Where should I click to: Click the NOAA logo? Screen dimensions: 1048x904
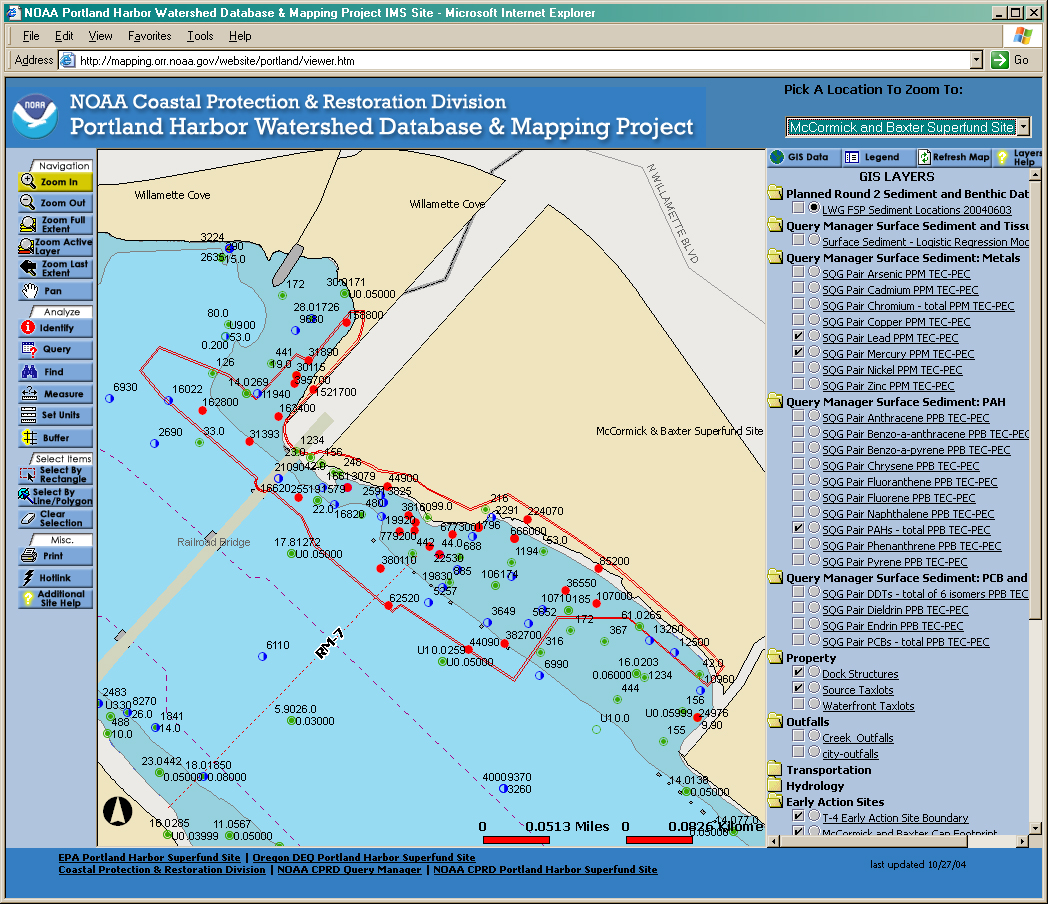pyautogui.click(x=35, y=115)
